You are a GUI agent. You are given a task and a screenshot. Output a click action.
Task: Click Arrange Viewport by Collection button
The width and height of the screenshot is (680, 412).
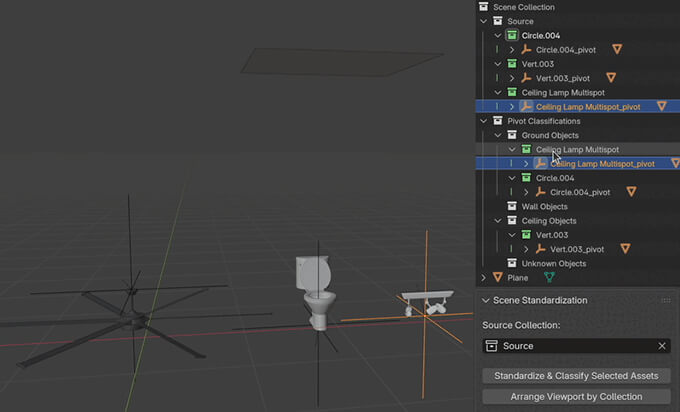pyautogui.click(x=575, y=397)
